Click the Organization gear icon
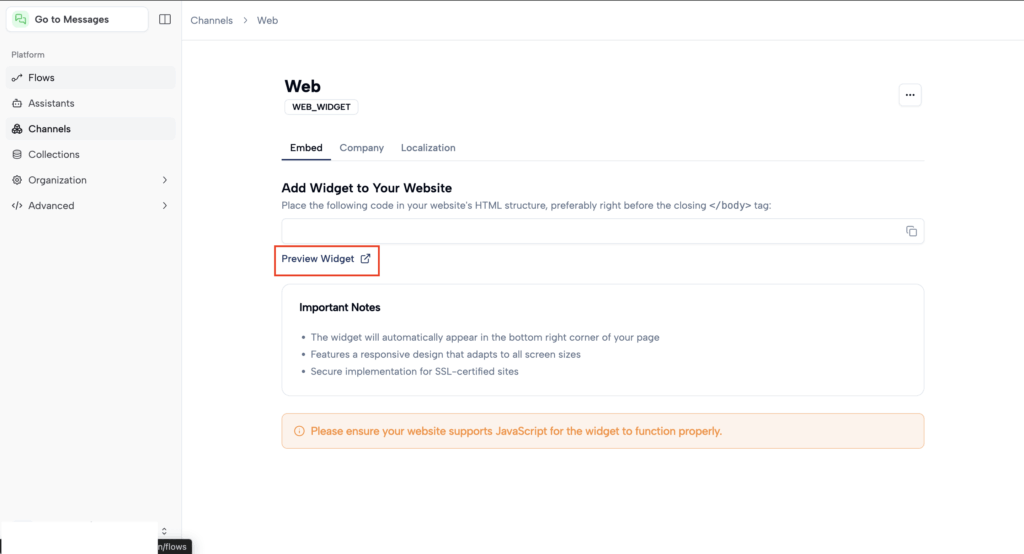 (17, 180)
